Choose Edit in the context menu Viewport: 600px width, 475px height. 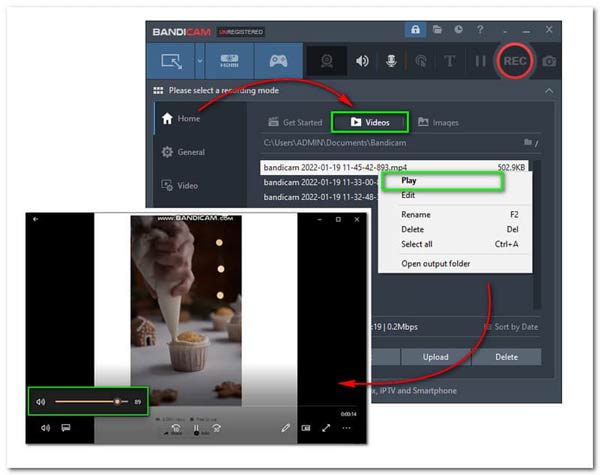pos(455,195)
